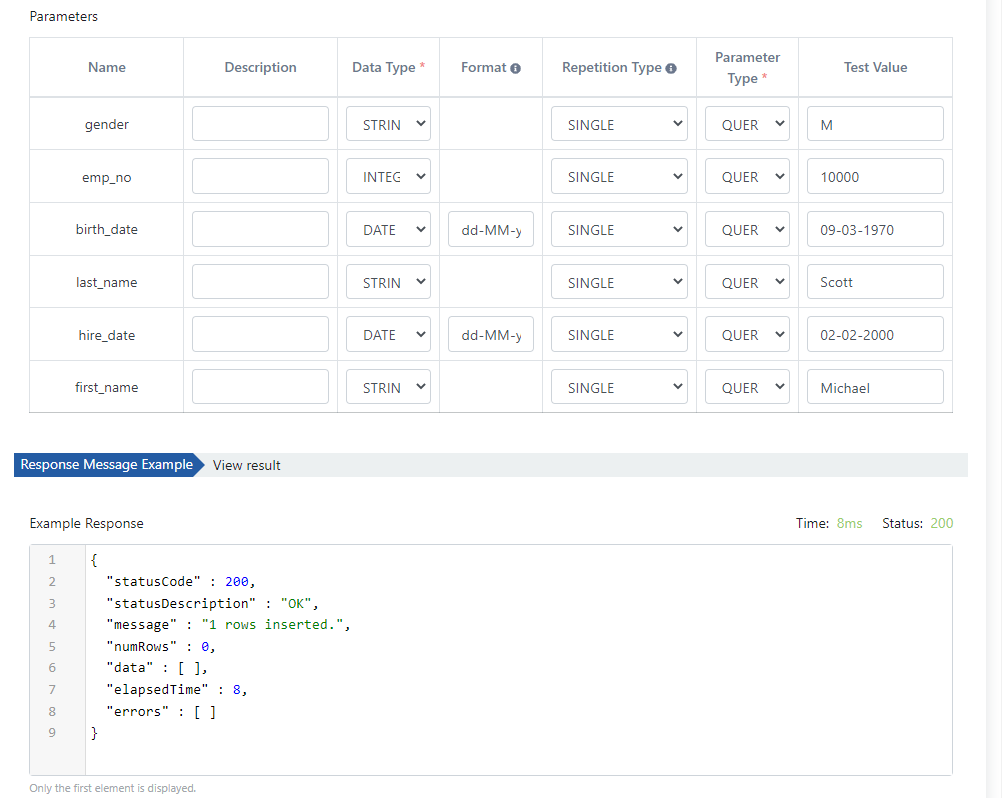1002x798 pixels.
Task: Open the View result tab
Action: tap(247, 465)
